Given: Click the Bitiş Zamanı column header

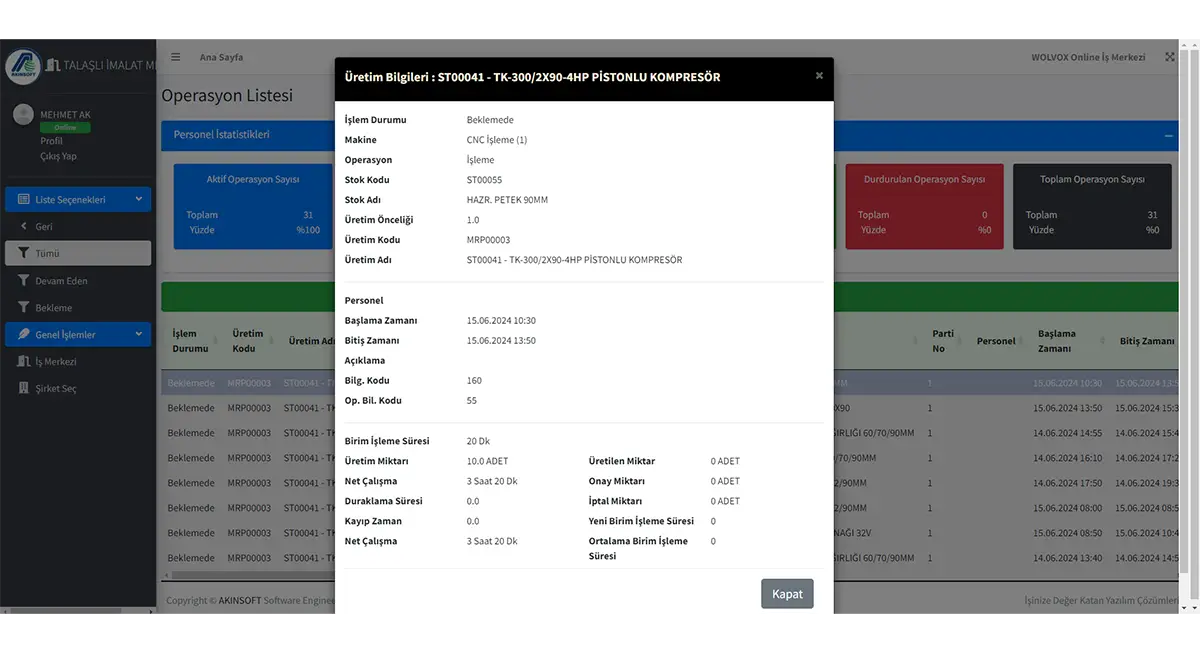Looking at the screenshot, I should (1147, 341).
